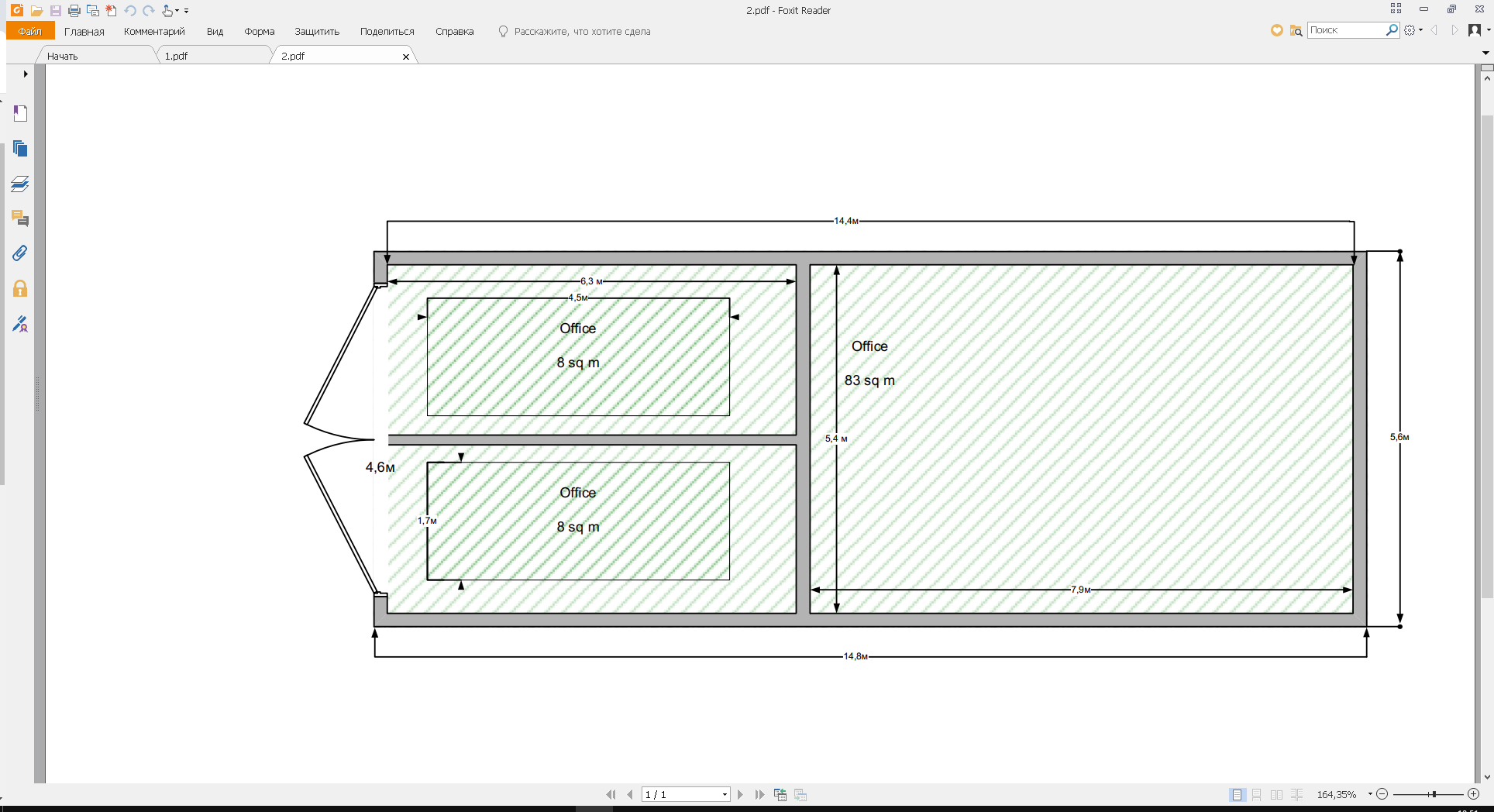Click the orange Файл button

[30, 32]
